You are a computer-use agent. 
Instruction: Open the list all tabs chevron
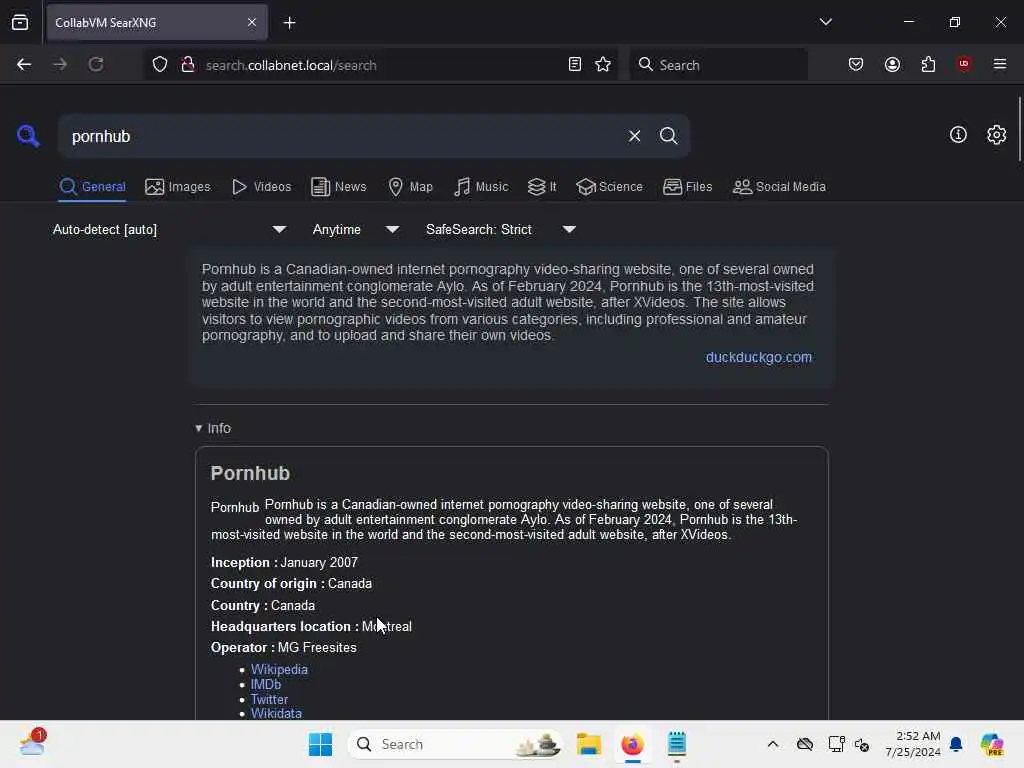pyautogui.click(x=825, y=22)
